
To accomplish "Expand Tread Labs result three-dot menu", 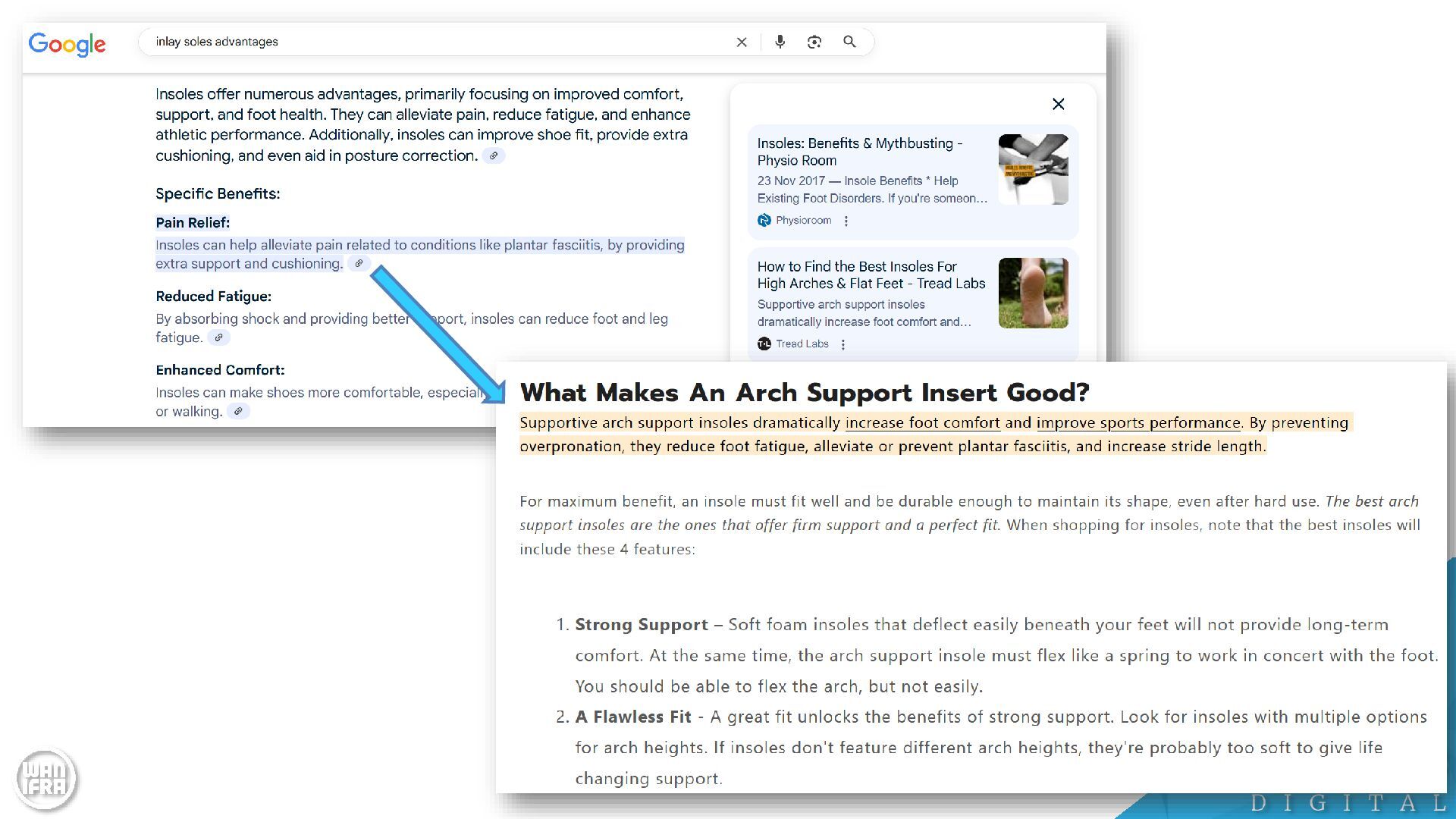I will [x=843, y=344].
